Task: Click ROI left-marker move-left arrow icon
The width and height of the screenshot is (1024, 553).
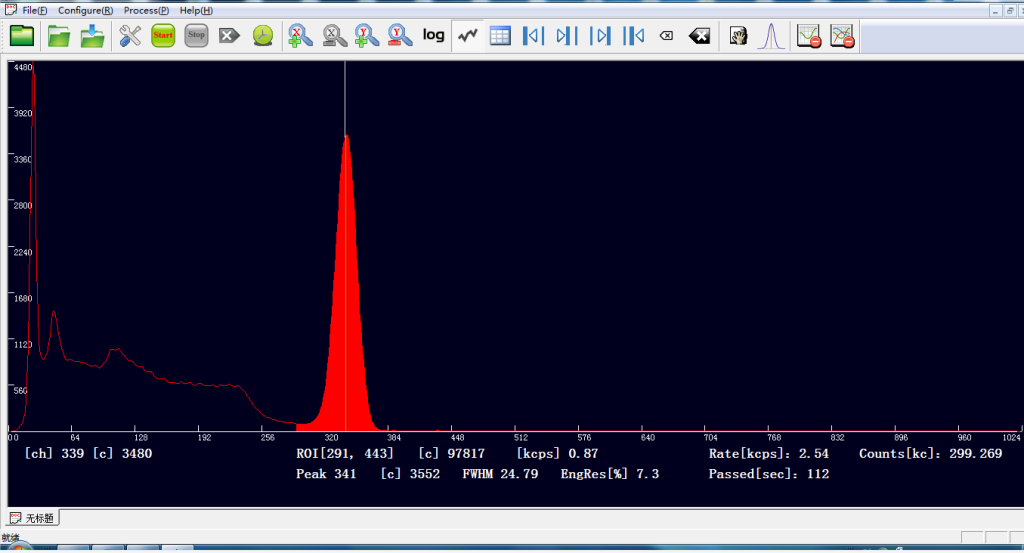Action: click(x=534, y=35)
